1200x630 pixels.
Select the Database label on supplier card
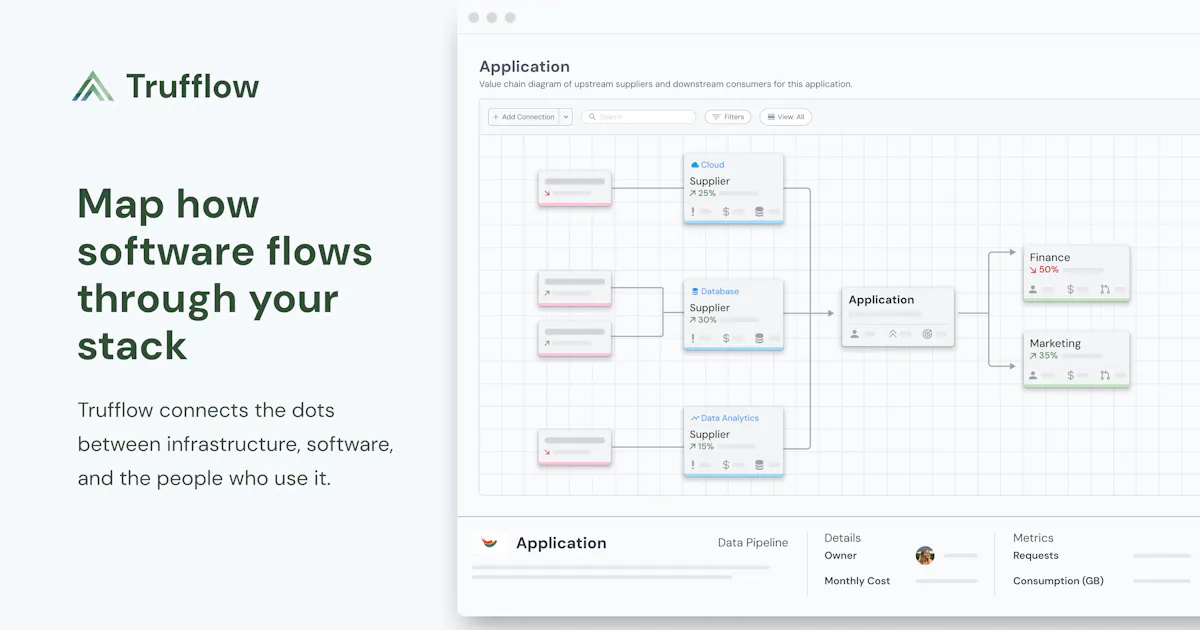pyautogui.click(x=720, y=292)
